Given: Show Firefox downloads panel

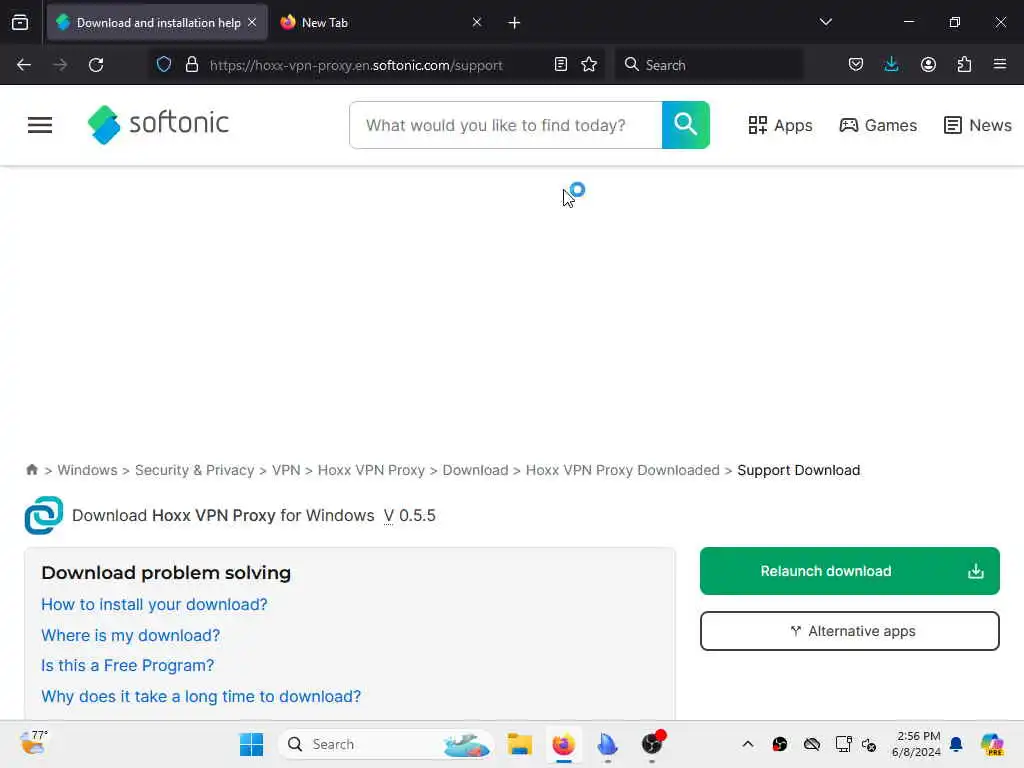Looking at the screenshot, I should pyautogui.click(x=891, y=64).
